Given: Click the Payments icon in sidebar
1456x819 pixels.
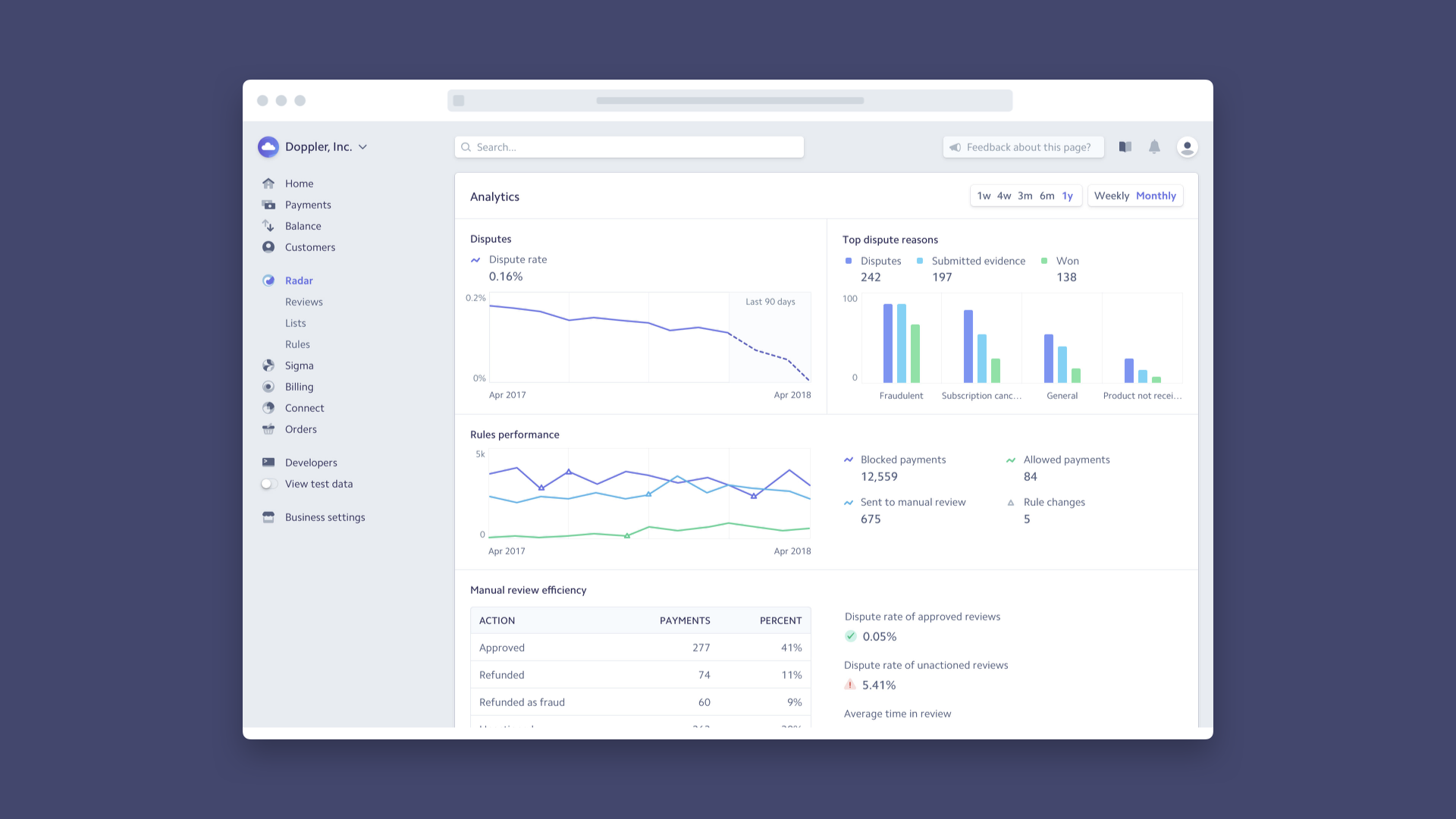Looking at the screenshot, I should click(x=268, y=205).
